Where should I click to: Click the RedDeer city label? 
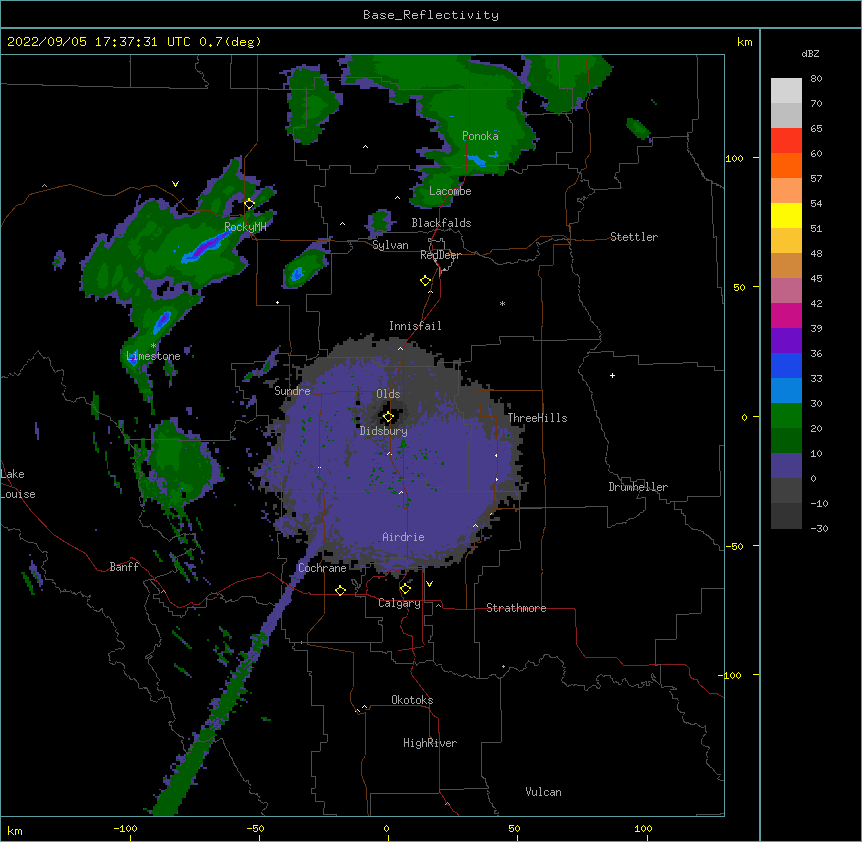point(440,255)
